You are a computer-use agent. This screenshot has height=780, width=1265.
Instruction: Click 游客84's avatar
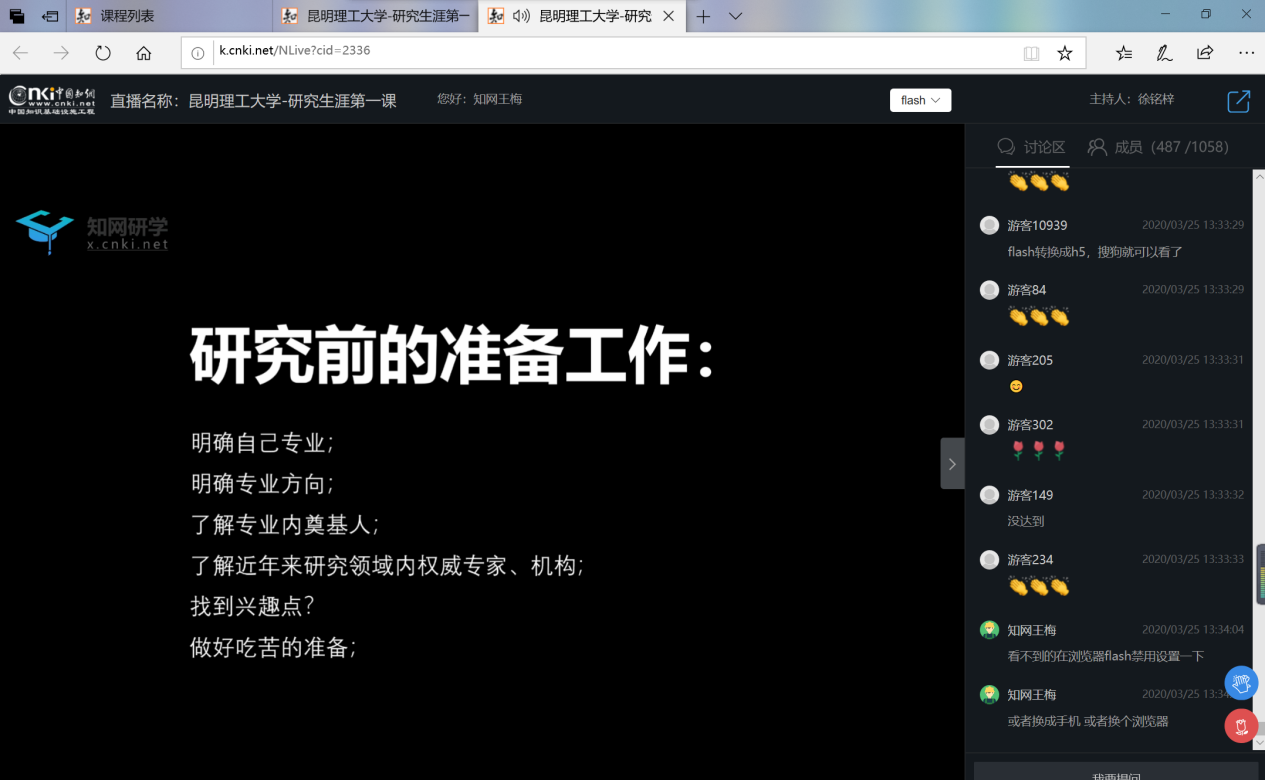click(x=989, y=290)
